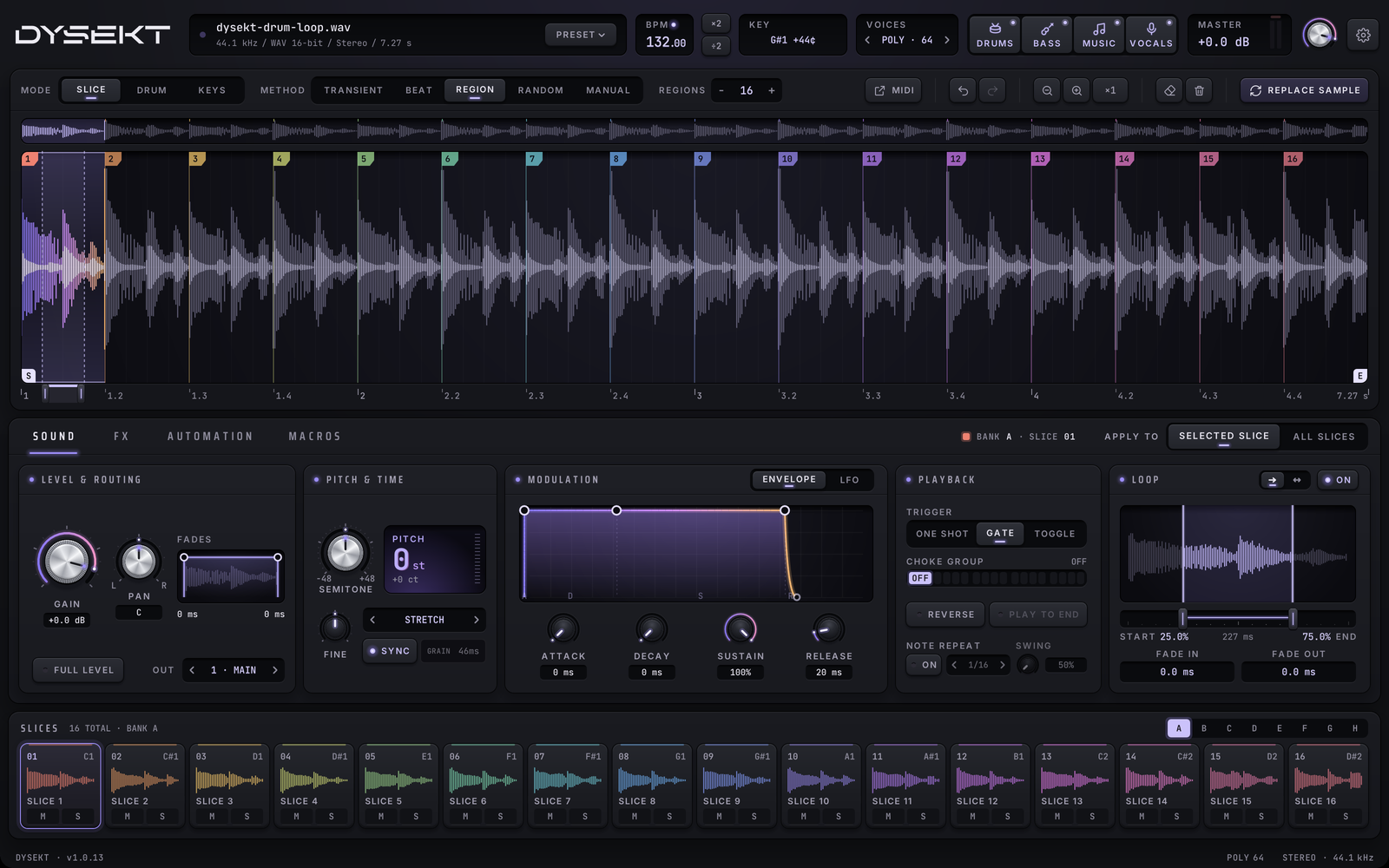
Task: Set loop direction to ping-pong arrows
Action: [x=1297, y=480]
